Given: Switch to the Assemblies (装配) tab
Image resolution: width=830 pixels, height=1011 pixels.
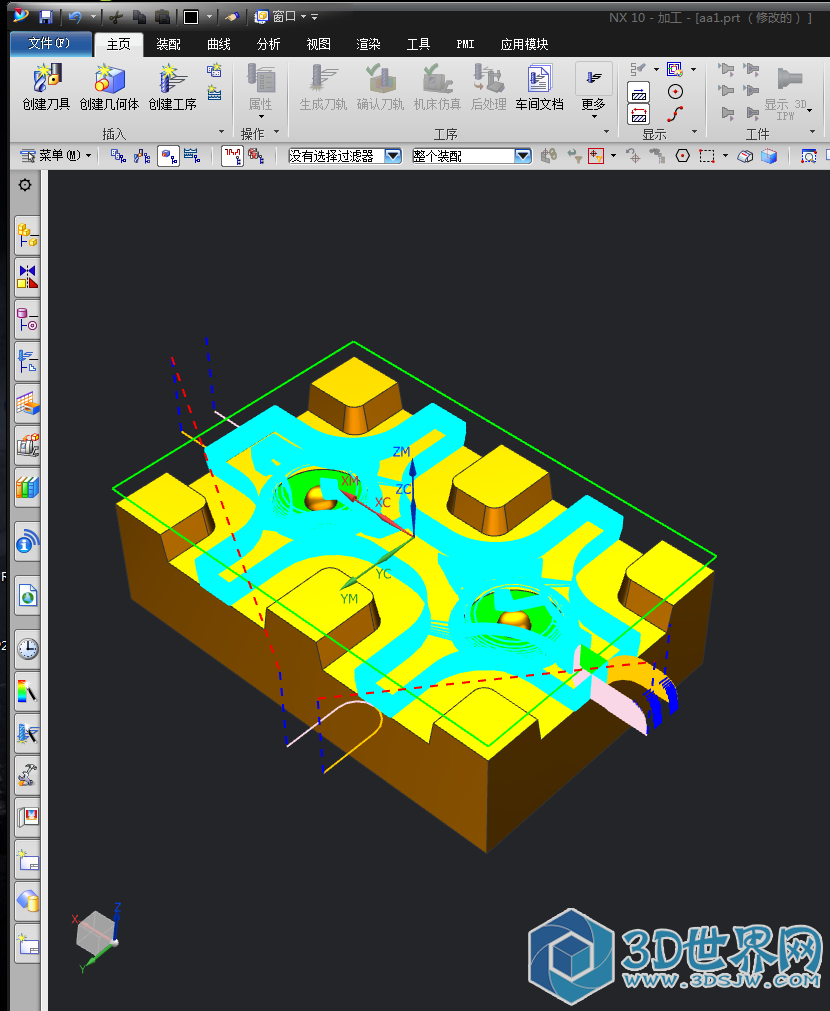Looking at the screenshot, I should tap(168, 44).
